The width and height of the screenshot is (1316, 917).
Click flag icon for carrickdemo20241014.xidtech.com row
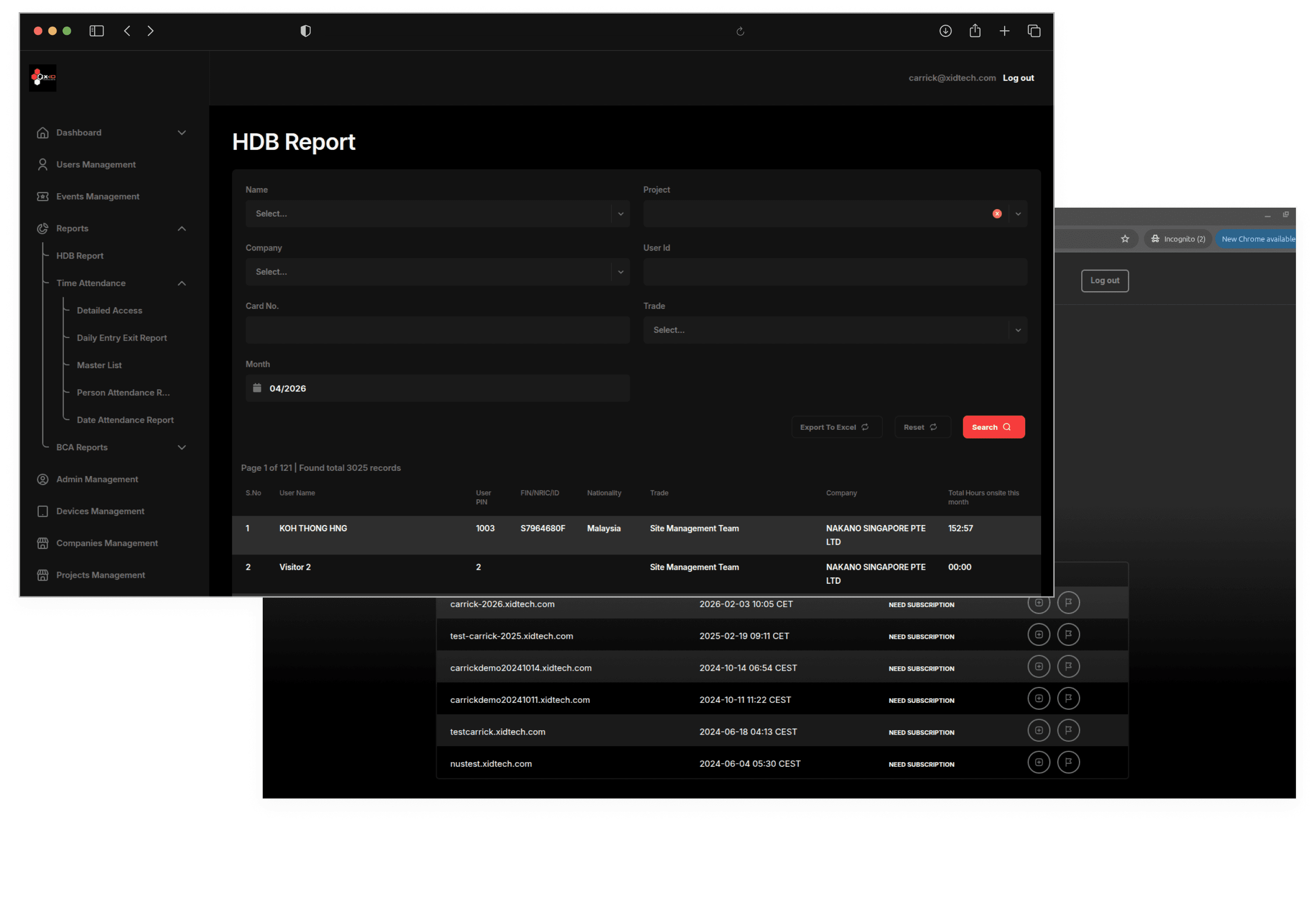point(1068,667)
